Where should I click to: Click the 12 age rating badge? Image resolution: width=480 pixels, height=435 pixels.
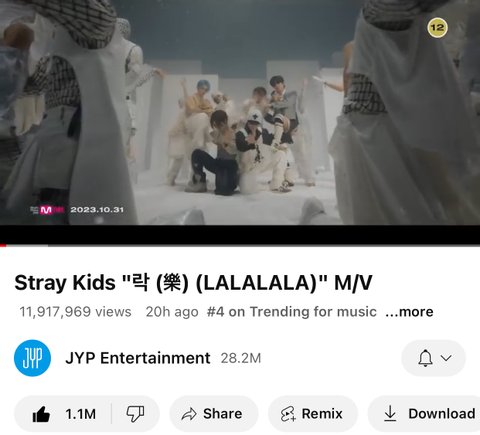coord(437,27)
